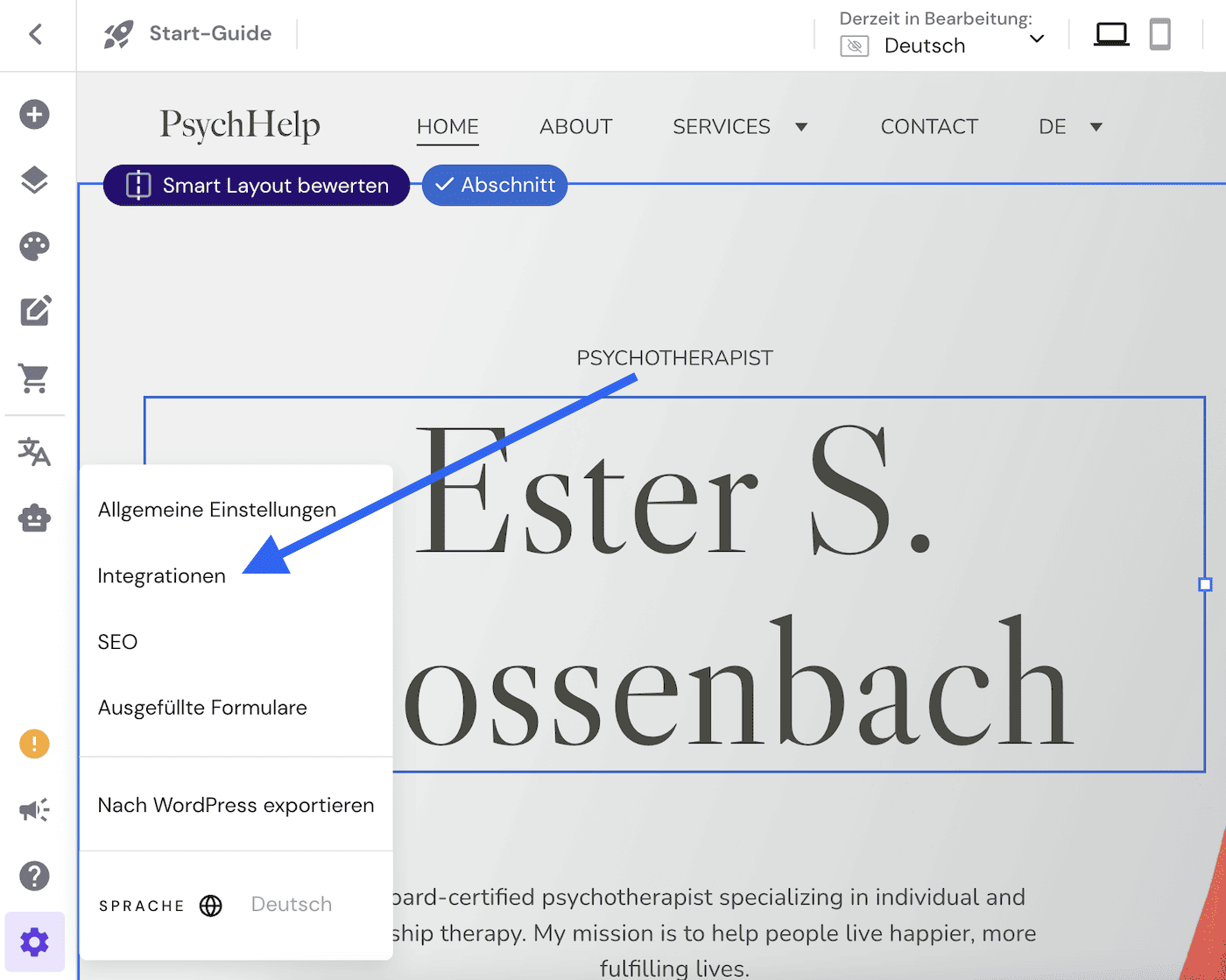Open the HOME nav link
This screenshot has height=980, width=1226.
tap(447, 127)
